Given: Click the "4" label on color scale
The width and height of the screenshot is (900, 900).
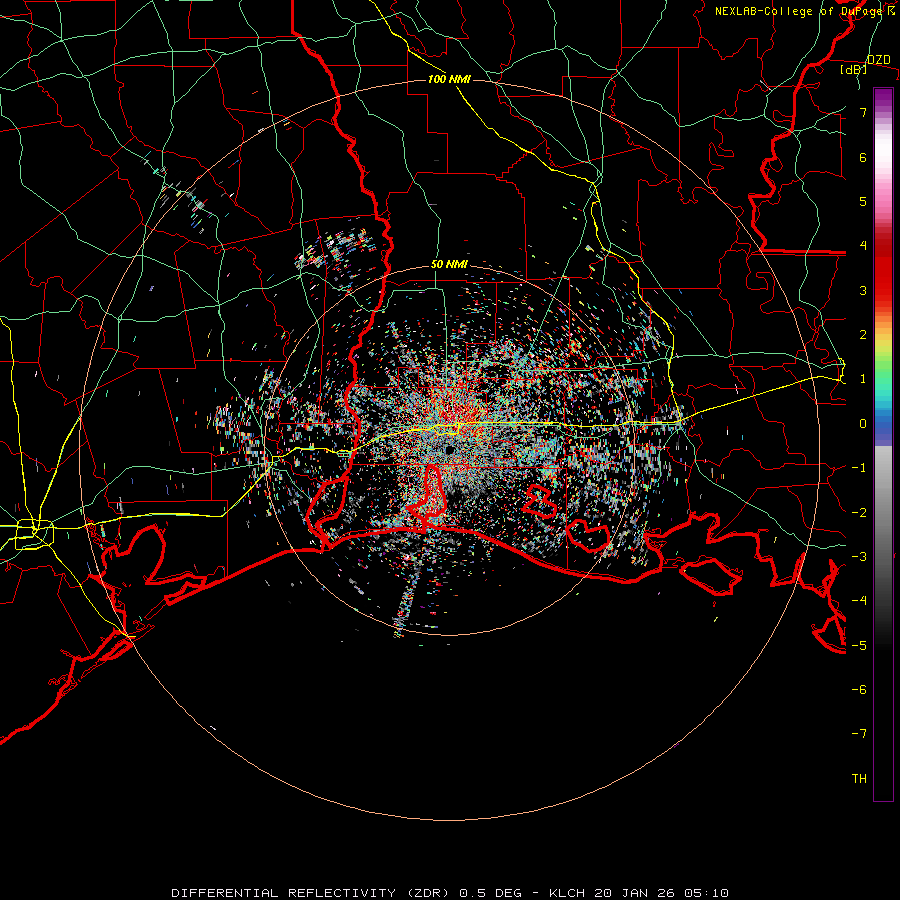Looking at the screenshot, I should click(x=863, y=246).
